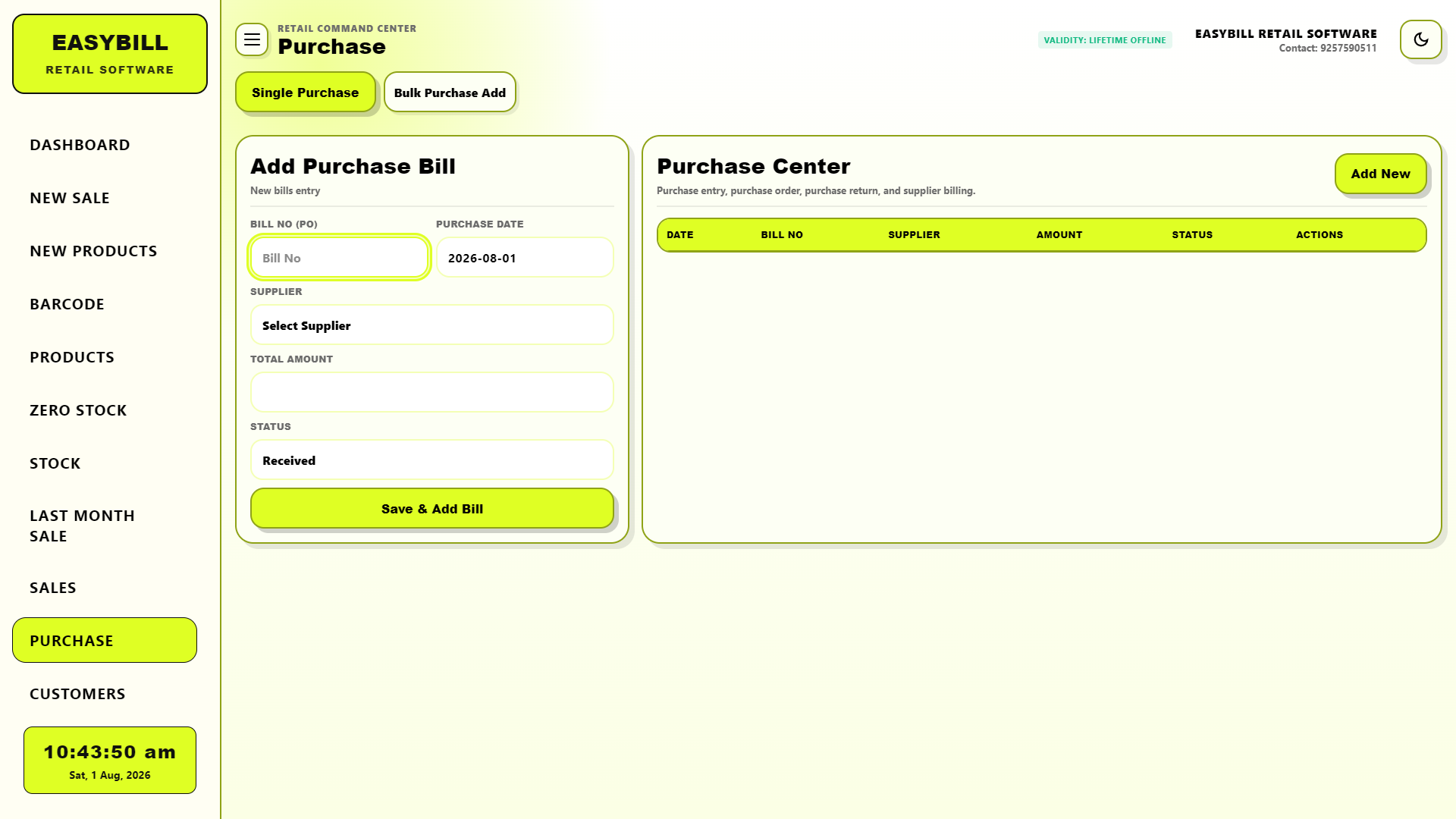Open the Status dropdown showing Received
Image resolution: width=1456 pixels, height=819 pixels.
[432, 460]
